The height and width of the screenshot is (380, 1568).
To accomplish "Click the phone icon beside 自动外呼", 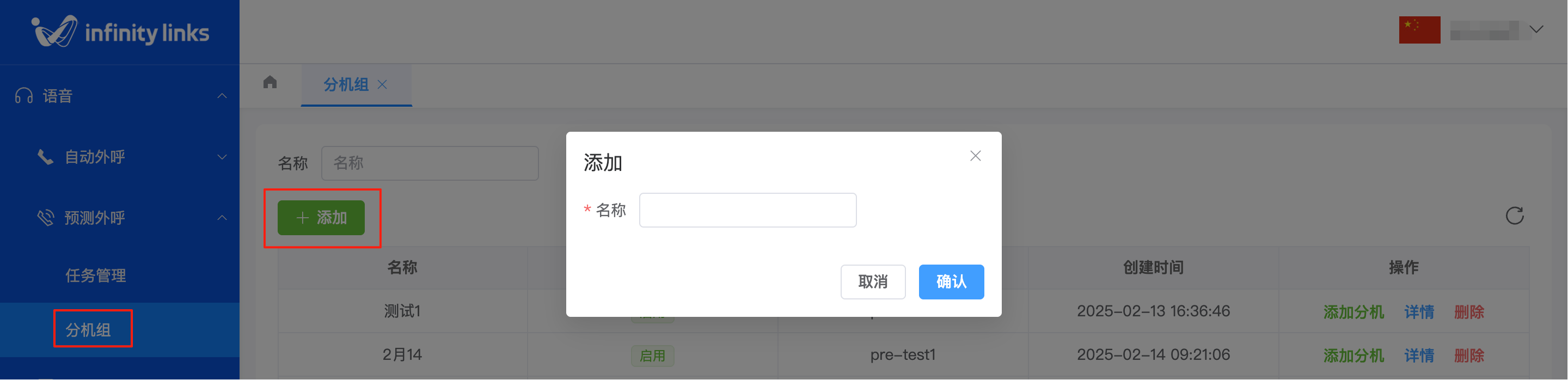I will (45, 156).
